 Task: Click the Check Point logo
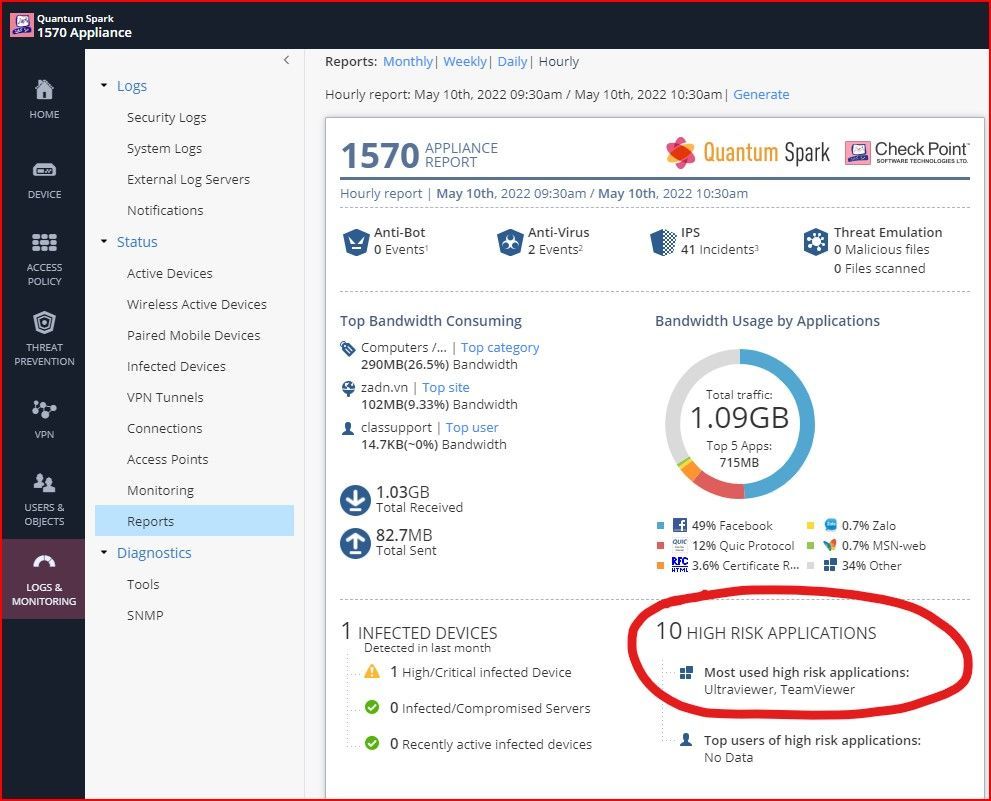click(906, 153)
